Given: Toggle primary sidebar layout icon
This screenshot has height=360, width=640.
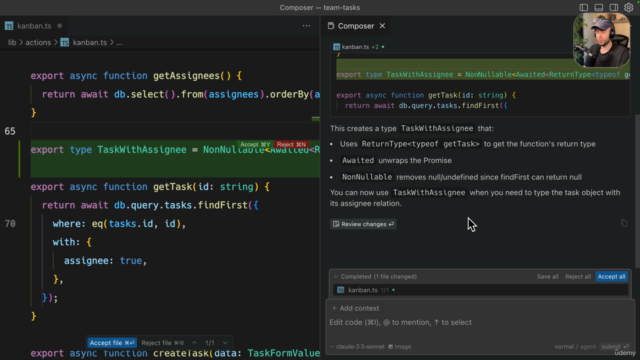Looking at the screenshot, I should [x=584, y=7].
